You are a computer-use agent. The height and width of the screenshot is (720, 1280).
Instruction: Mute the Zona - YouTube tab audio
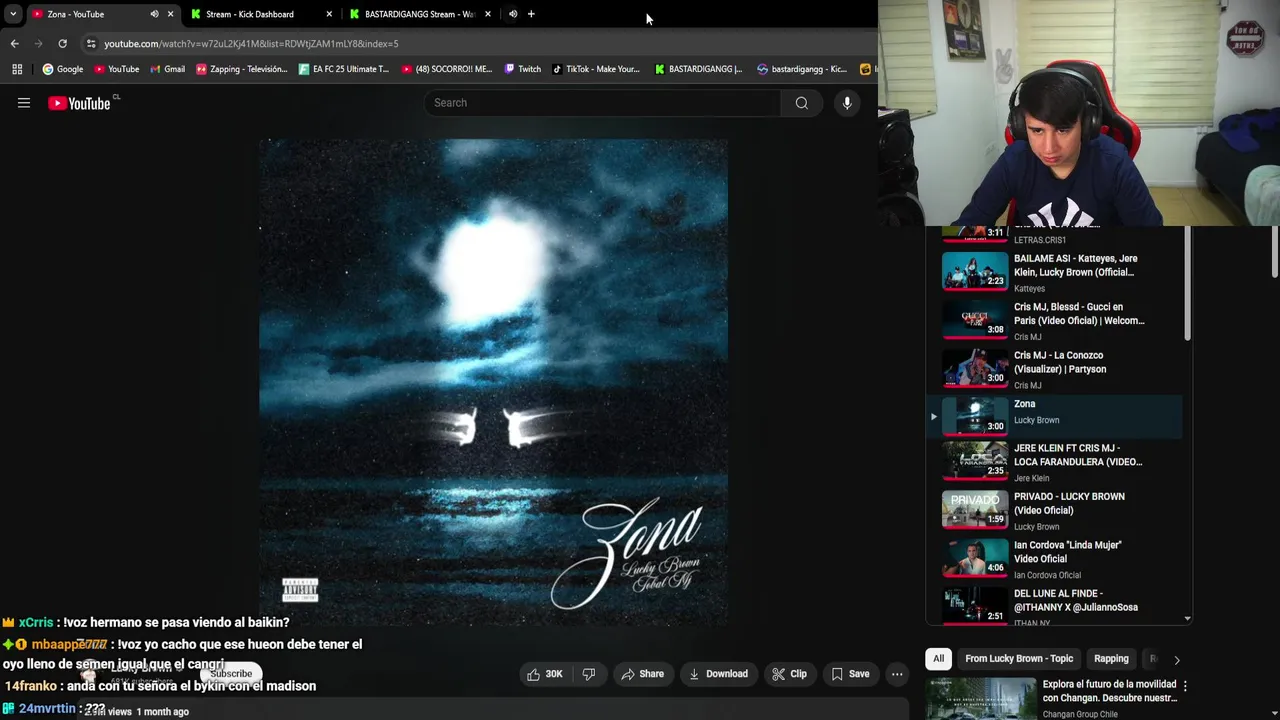(x=154, y=14)
